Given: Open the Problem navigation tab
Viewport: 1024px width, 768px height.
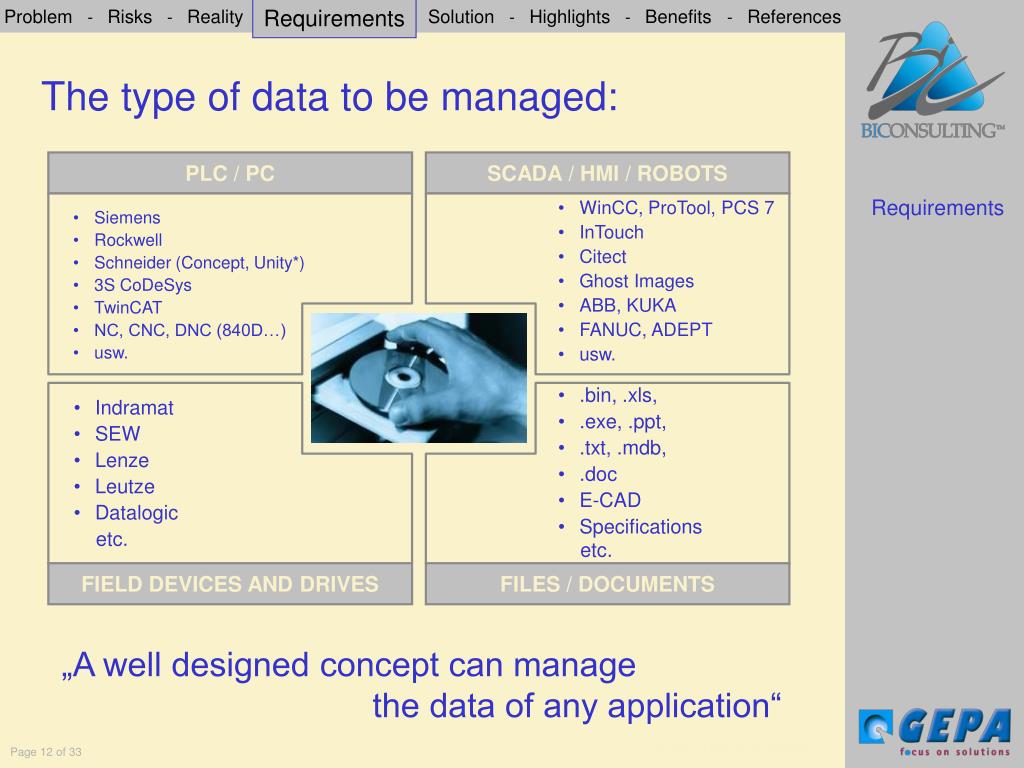Looking at the screenshot, I should point(38,16).
